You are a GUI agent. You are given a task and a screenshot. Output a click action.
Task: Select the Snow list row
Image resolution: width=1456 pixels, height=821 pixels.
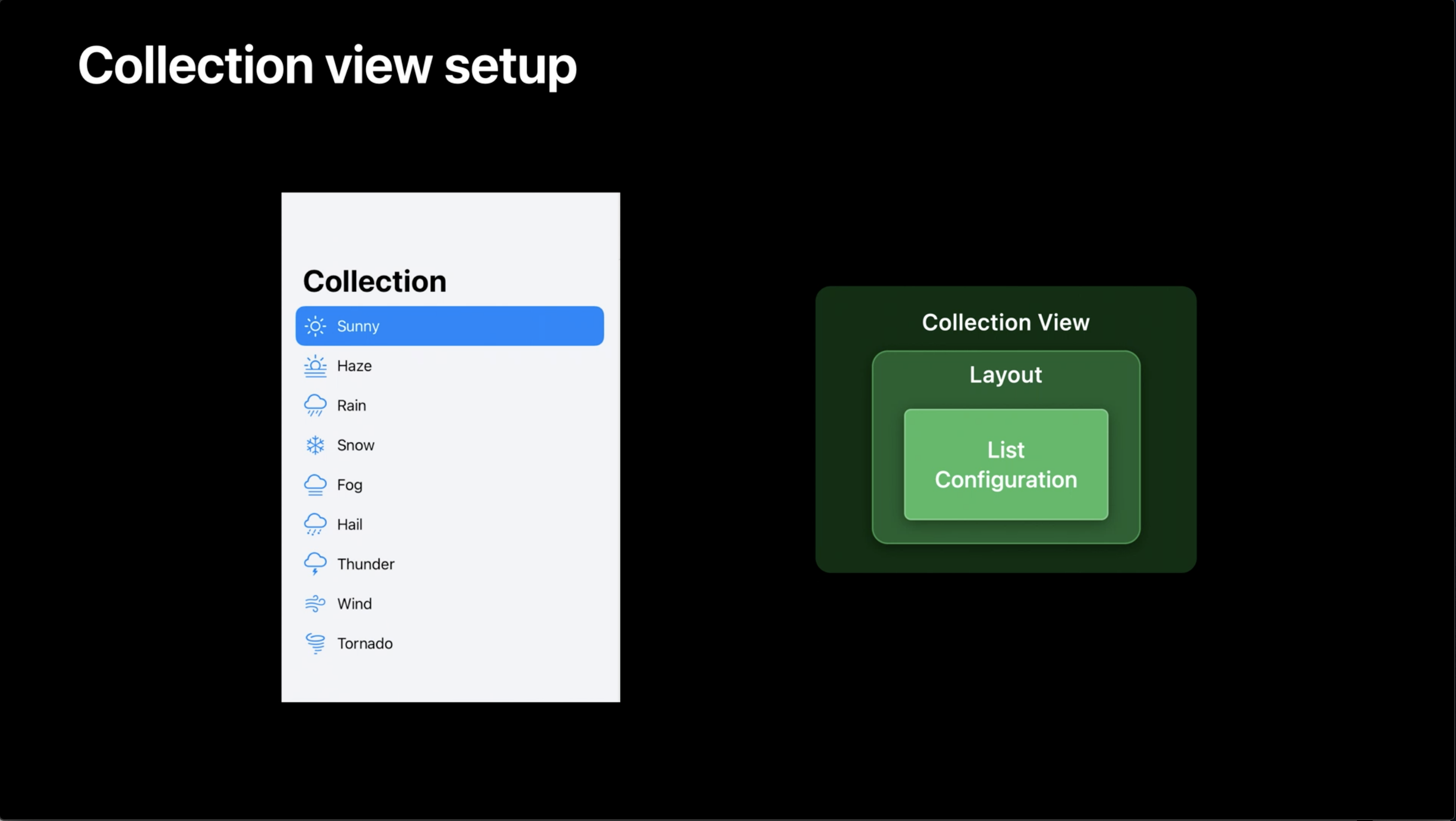tap(450, 445)
